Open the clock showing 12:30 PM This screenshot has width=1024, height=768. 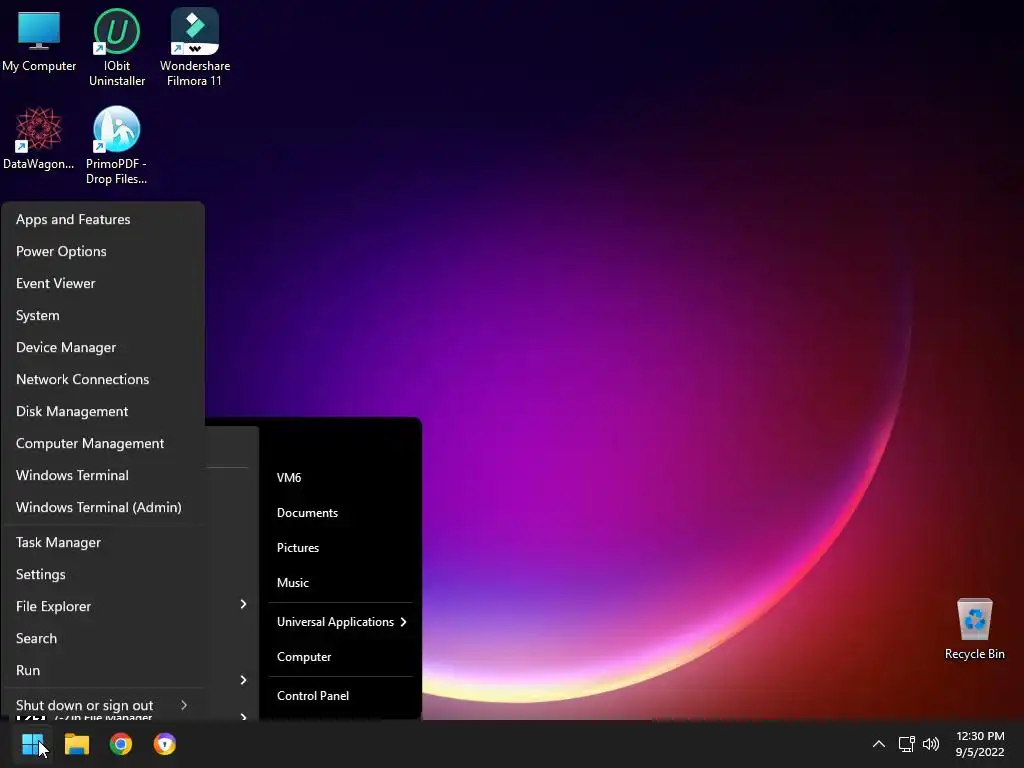click(x=980, y=744)
